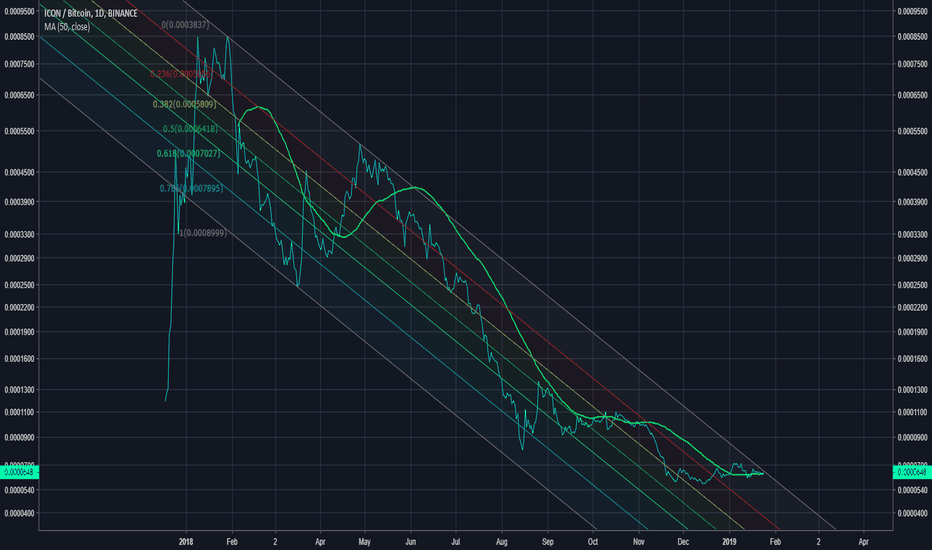
Task: Click 0.0004500 on the right price scale
Action: [x=912, y=172]
